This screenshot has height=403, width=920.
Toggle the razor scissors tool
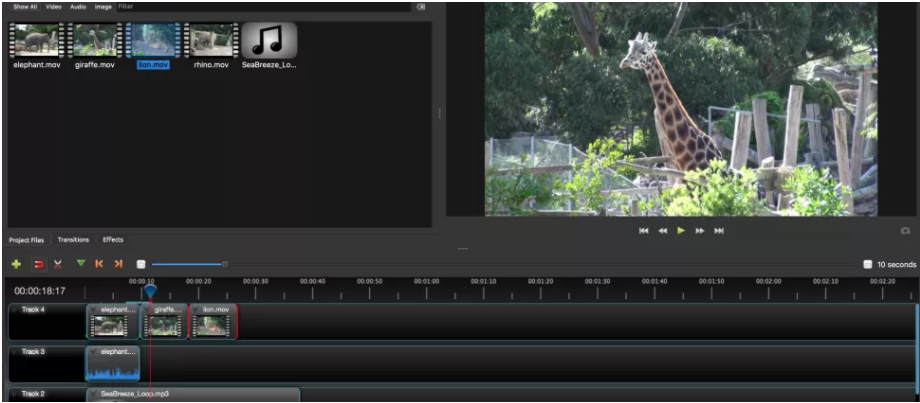coord(58,265)
